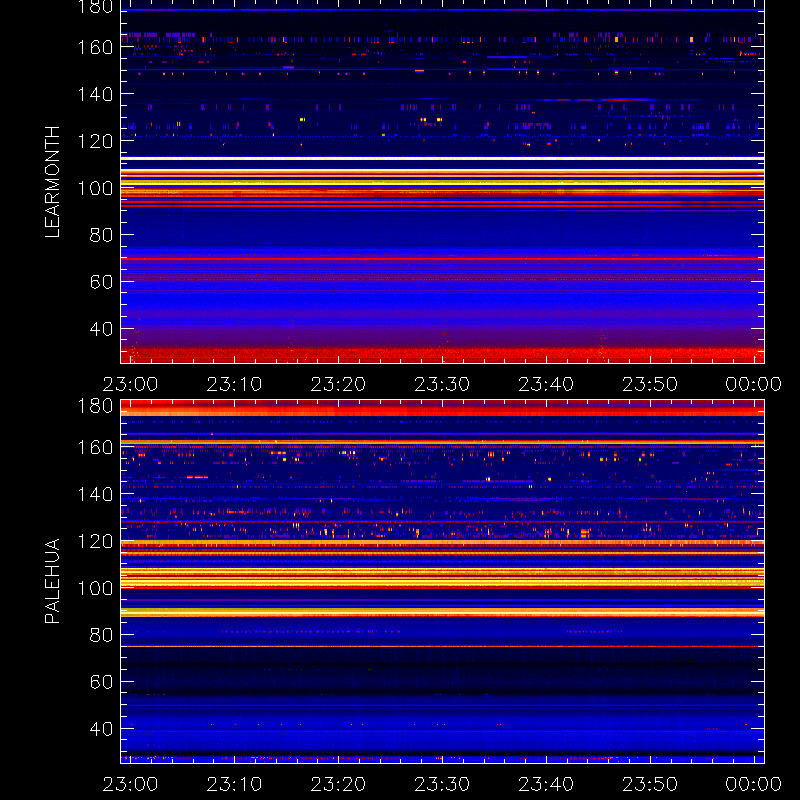Click the Learmonth spectrogram plot area
This screenshot has width=800, height=800.
442,182
